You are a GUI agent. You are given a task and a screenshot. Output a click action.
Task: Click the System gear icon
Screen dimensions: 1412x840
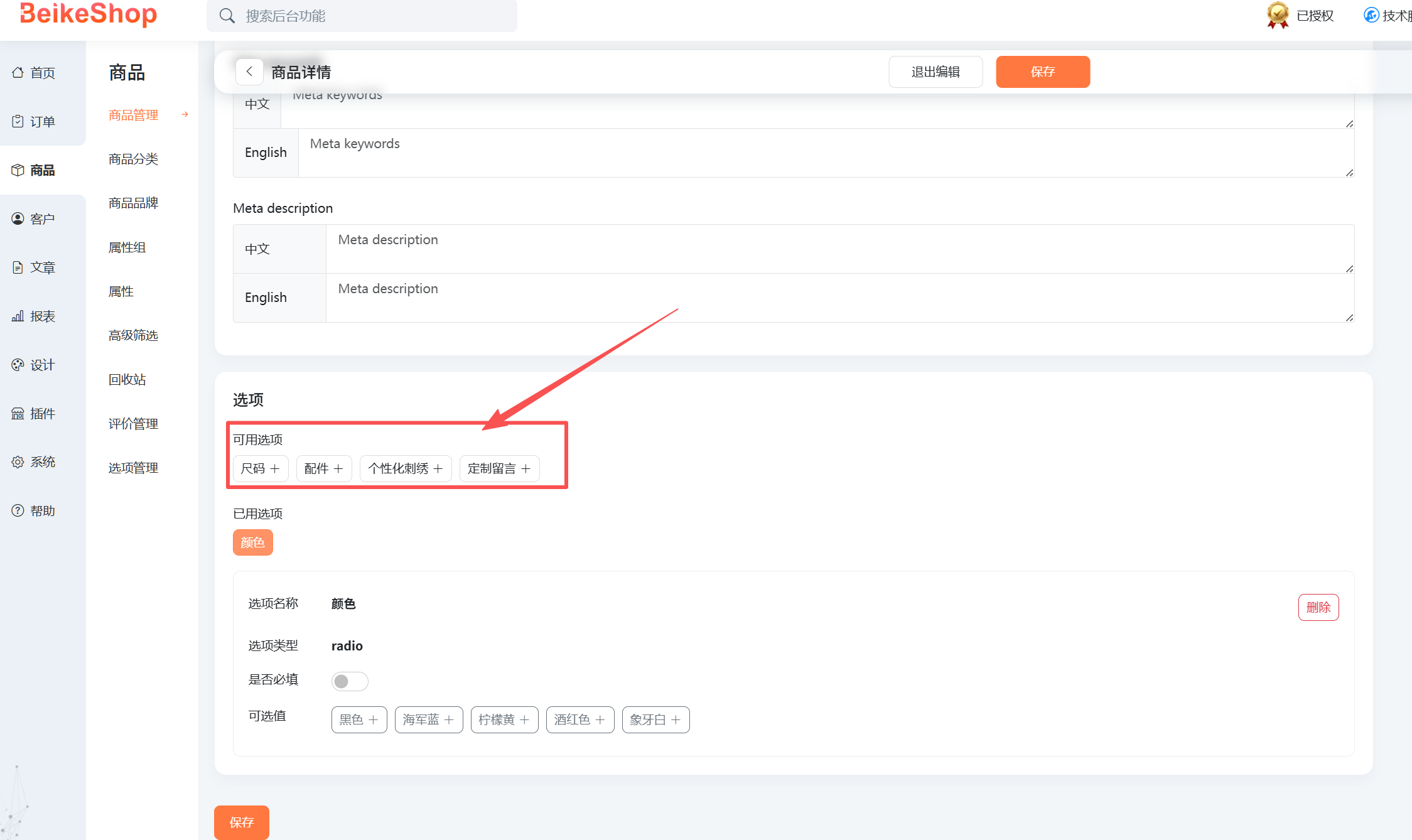(18, 462)
